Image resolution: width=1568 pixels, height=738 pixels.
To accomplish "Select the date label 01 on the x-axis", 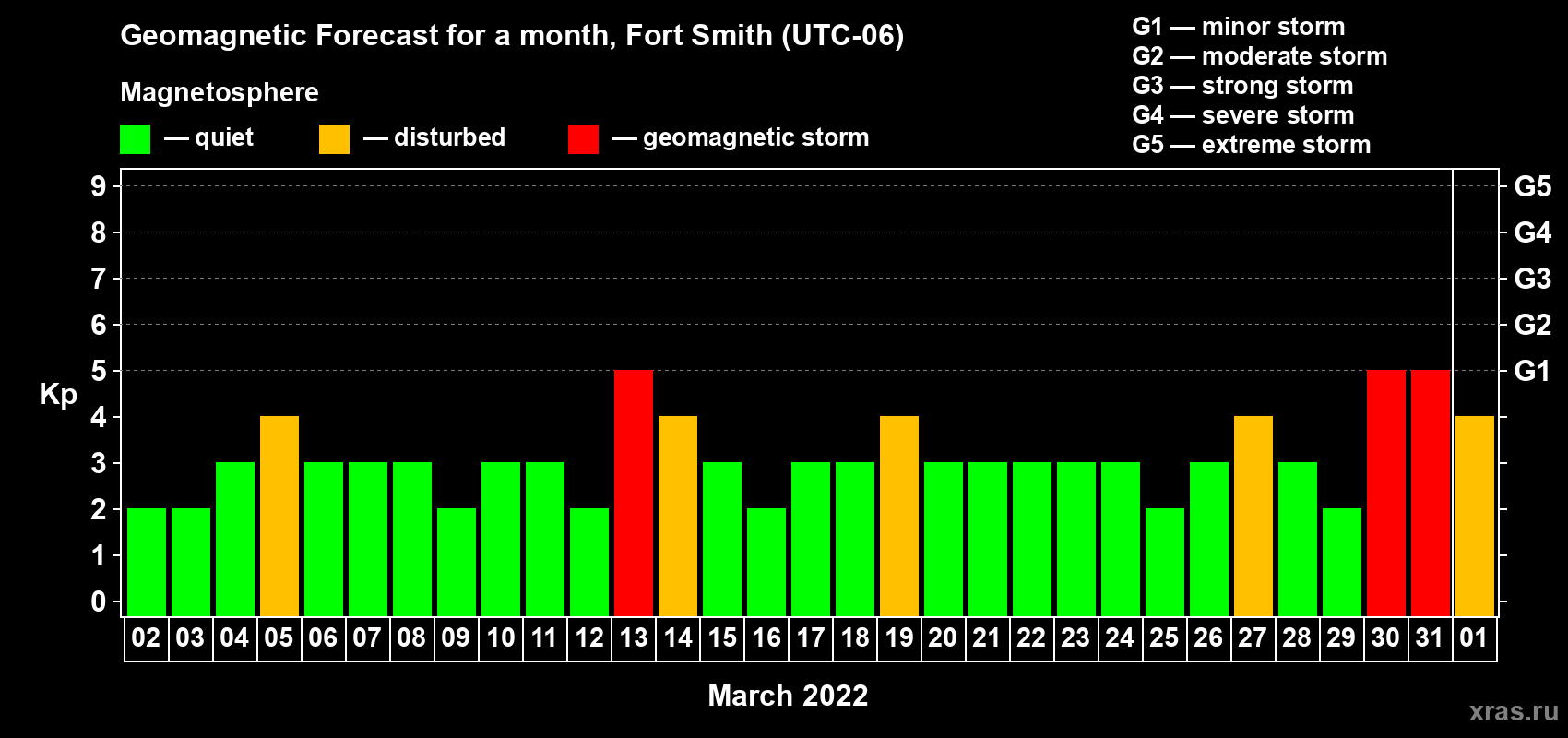I will pos(1474,638).
